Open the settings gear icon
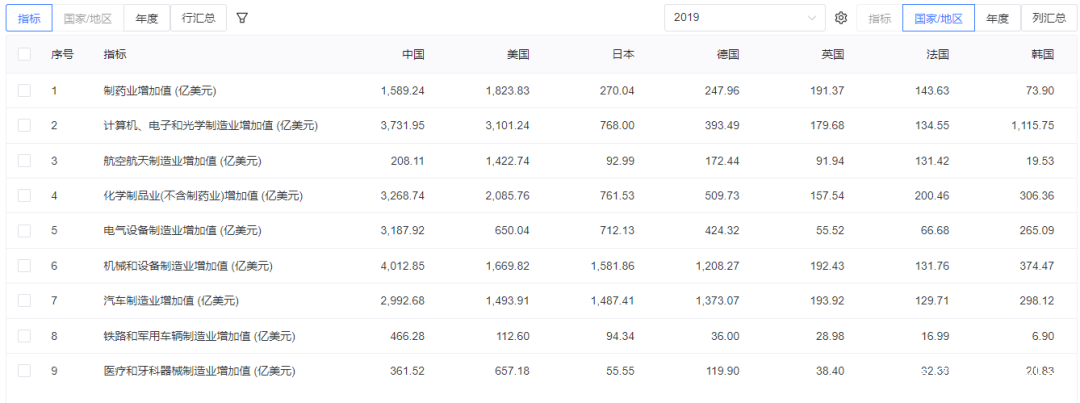 point(841,18)
